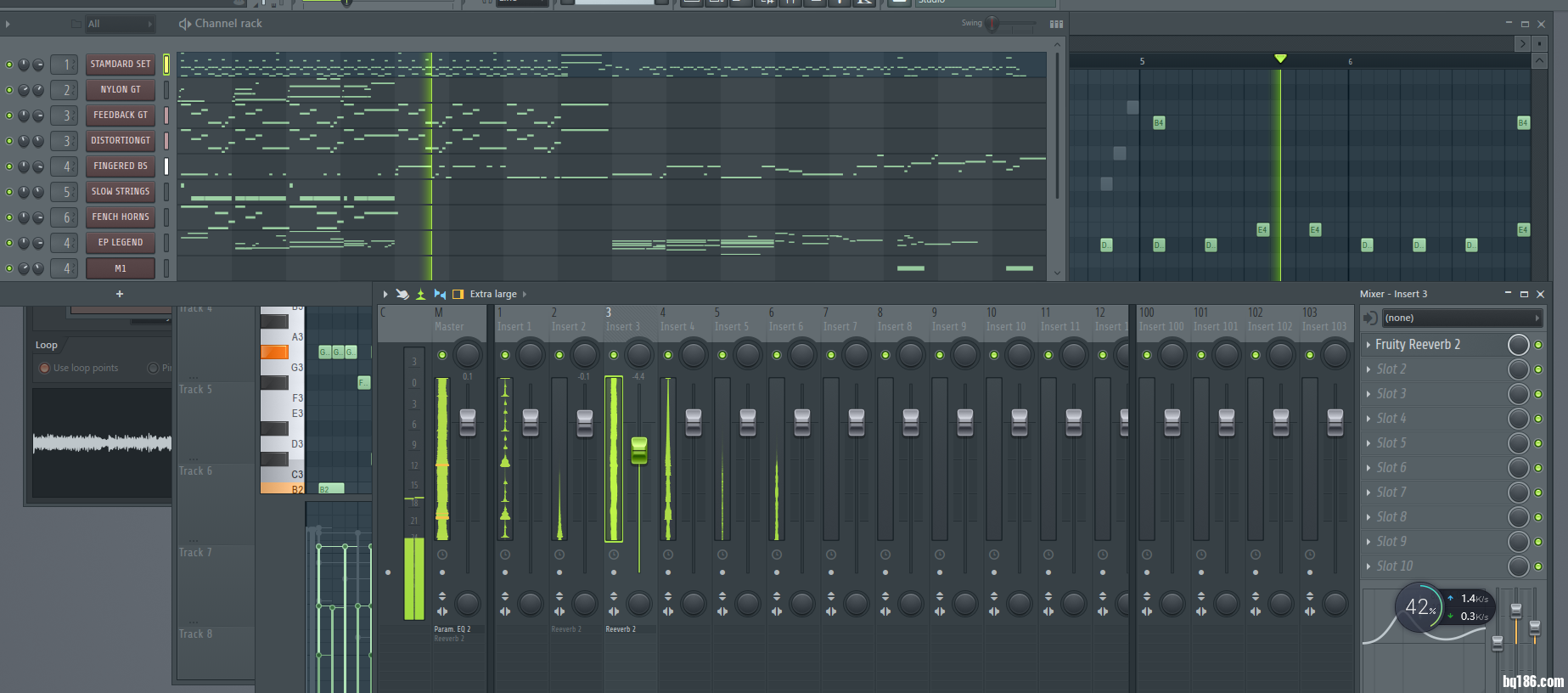Select the Insert 5 mixer track
Image resolution: width=1568 pixels, height=693 pixels.
731,326
